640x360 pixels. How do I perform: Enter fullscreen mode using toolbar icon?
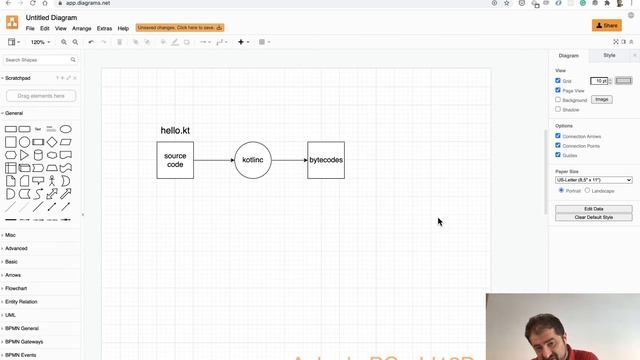616,42
